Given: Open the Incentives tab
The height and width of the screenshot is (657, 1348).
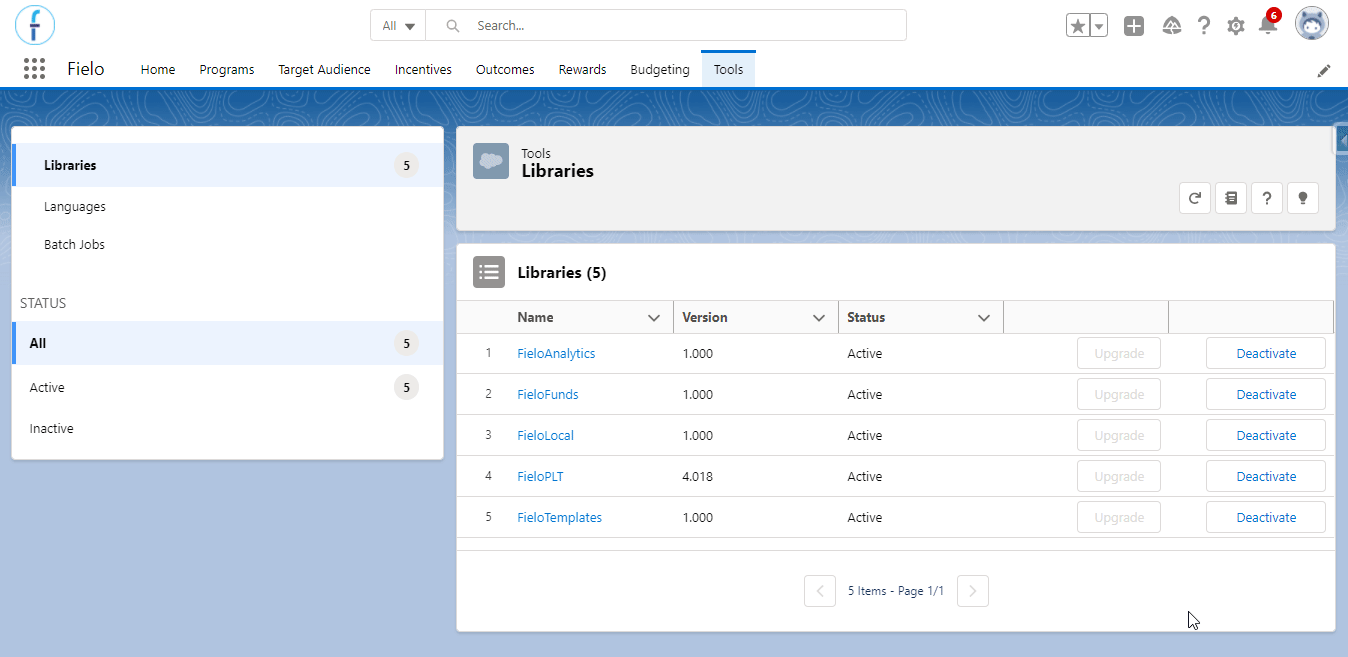Looking at the screenshot, I should pyautogui.click(x=423, y=70).
